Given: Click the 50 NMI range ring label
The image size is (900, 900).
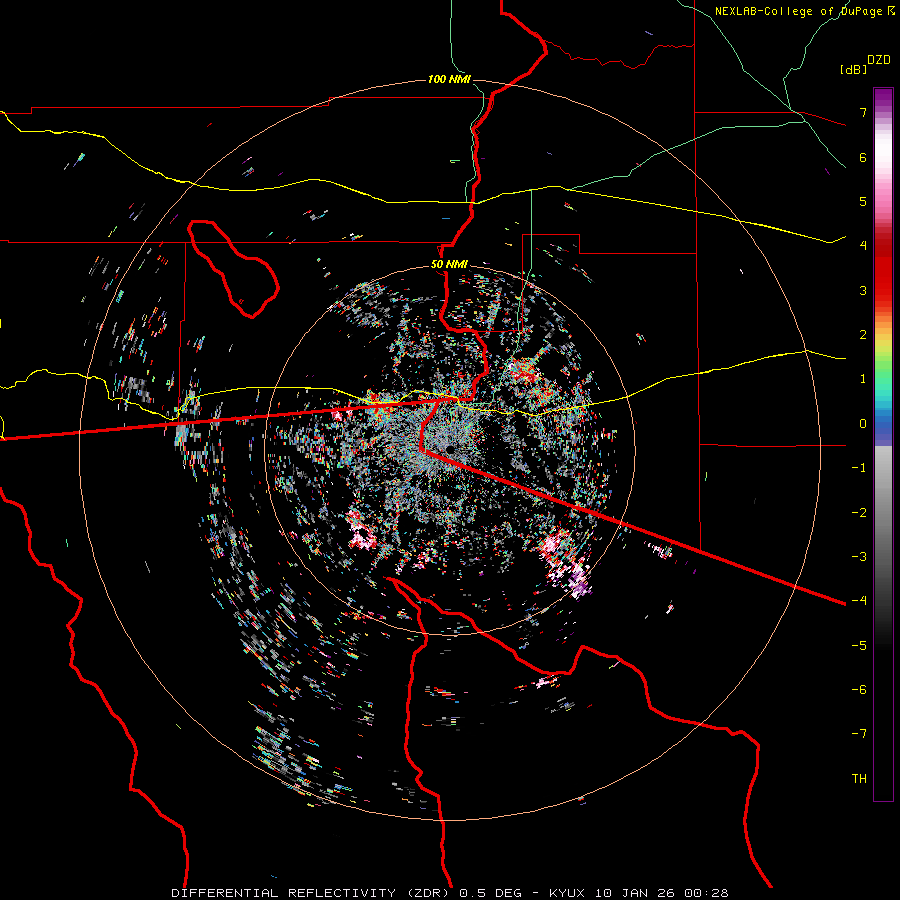Looking at the screenshot, I should [x=449, y=265].
